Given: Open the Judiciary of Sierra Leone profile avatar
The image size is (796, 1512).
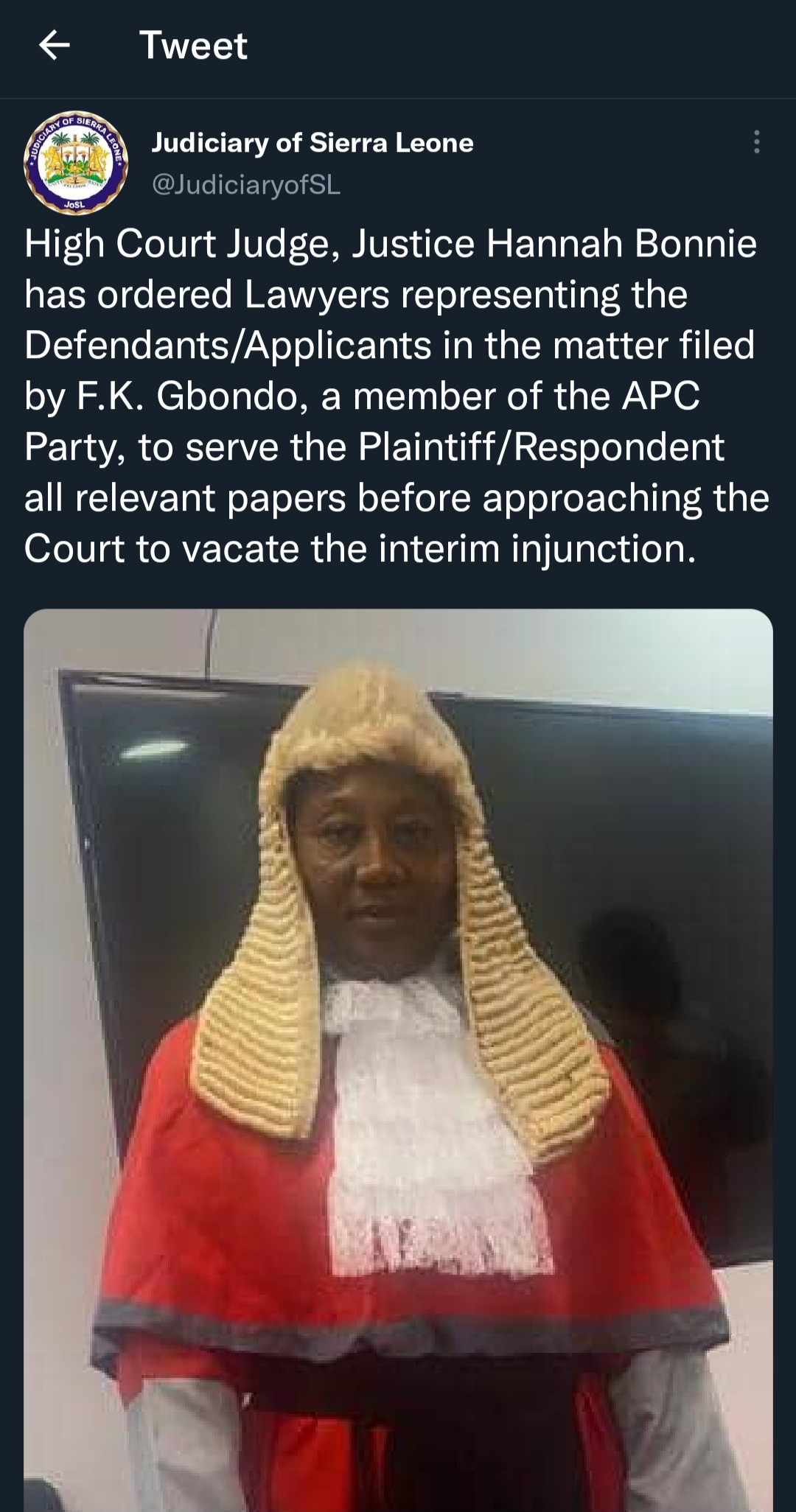Looking at the screenshot, I should pyautogui.click(x=77, y=164).
